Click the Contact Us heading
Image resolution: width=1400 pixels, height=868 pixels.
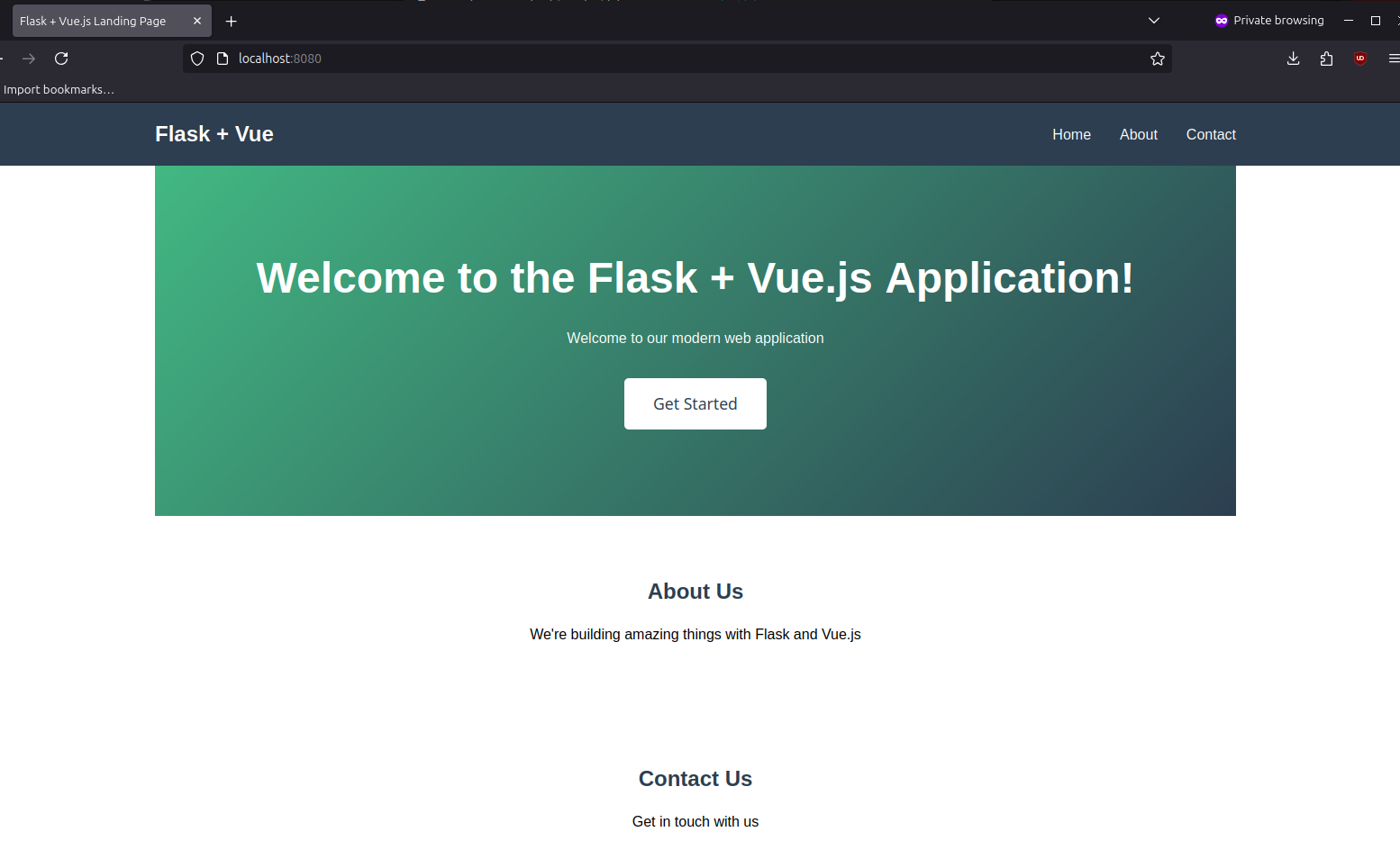(x=695, y=779)
